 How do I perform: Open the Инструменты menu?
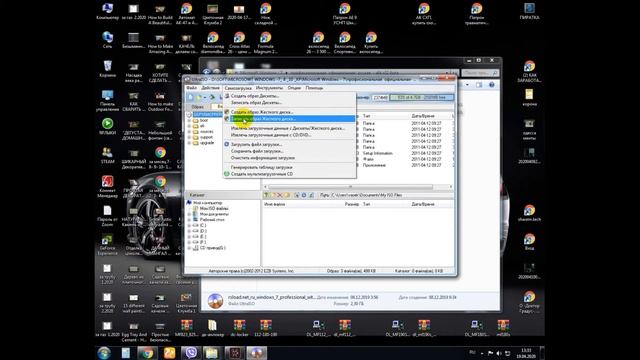click(x=269, y=88)
